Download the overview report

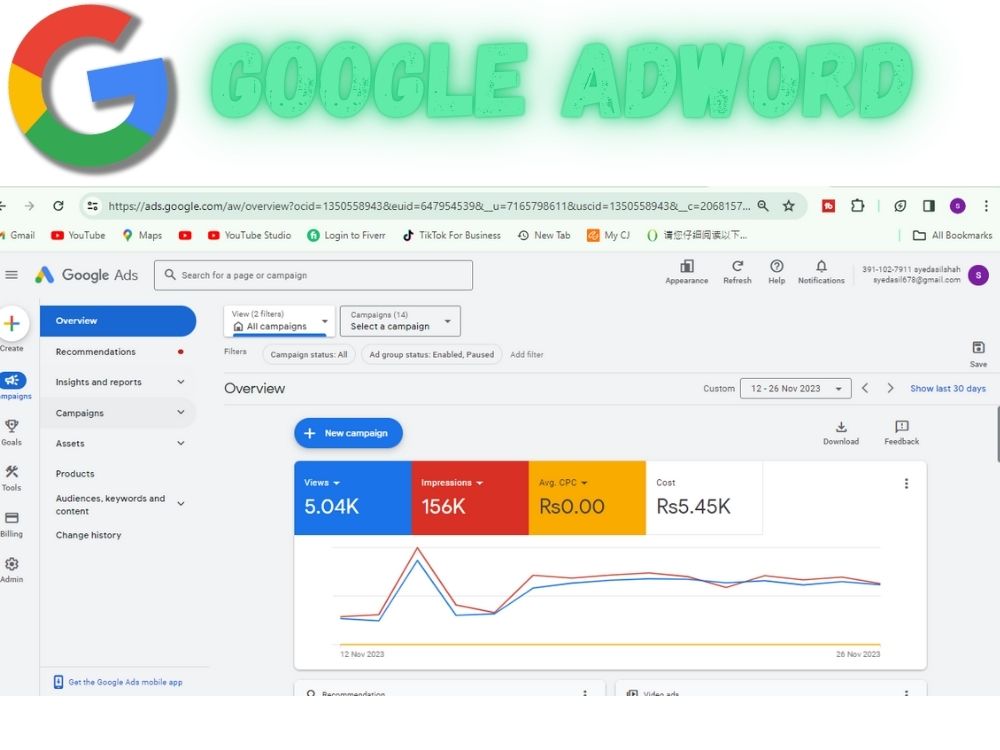tap(841, 432)
